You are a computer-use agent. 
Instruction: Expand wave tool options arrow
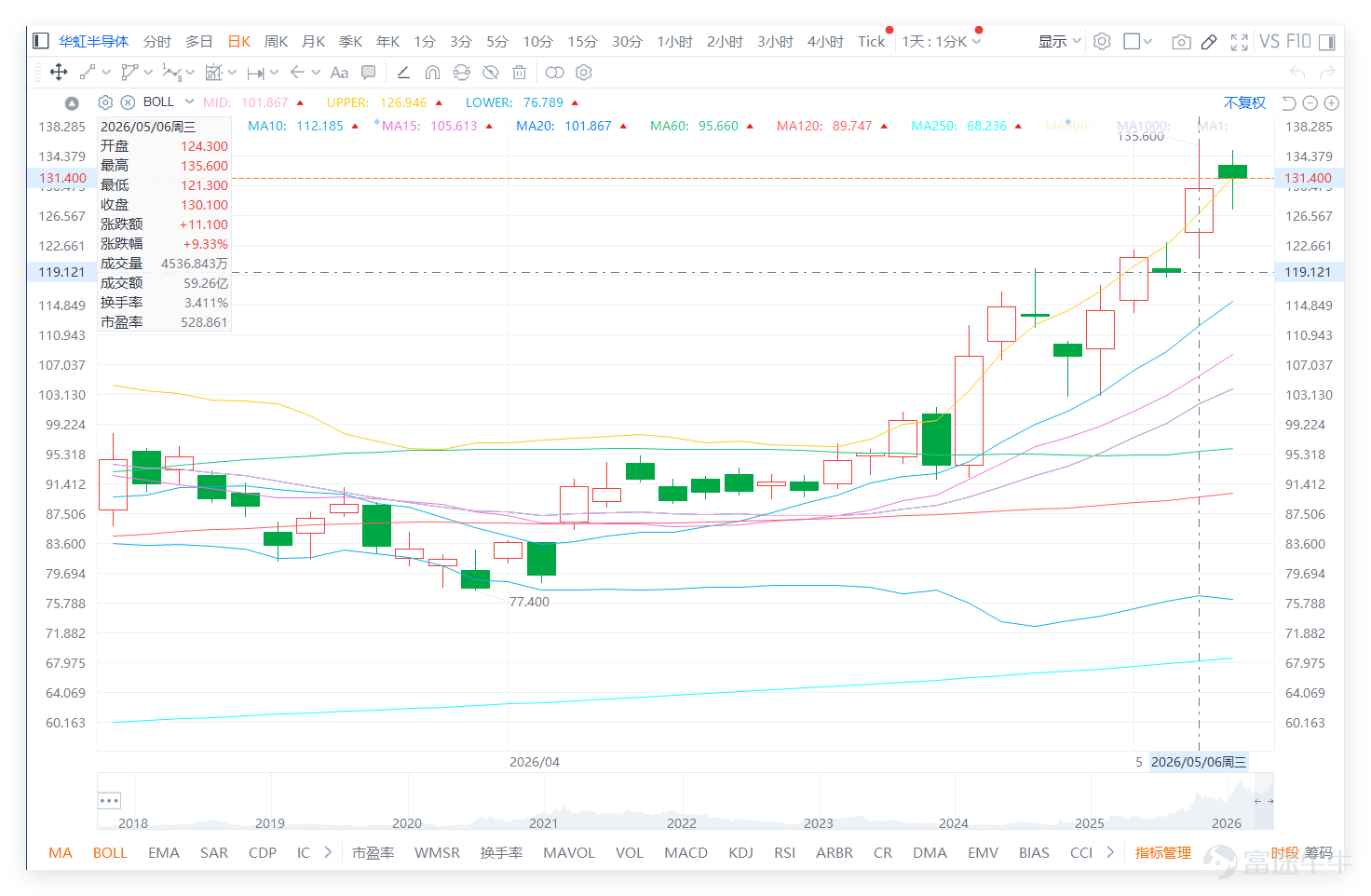click(190, 72)
